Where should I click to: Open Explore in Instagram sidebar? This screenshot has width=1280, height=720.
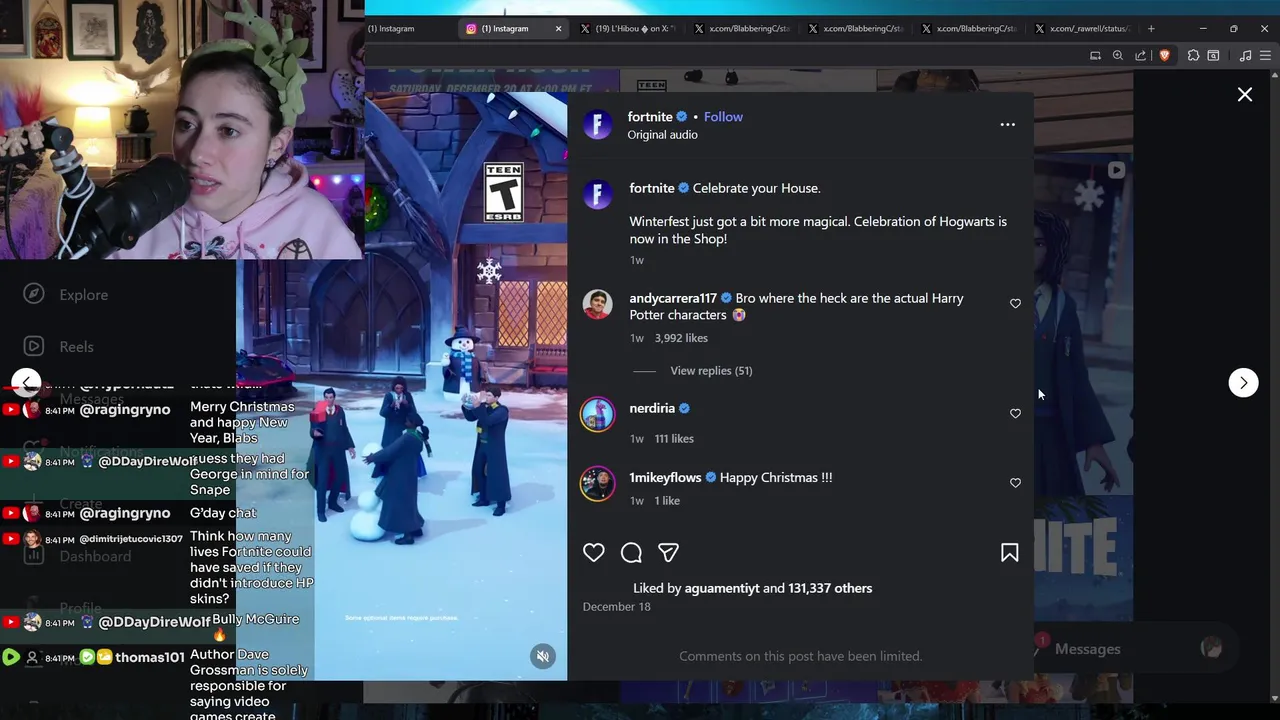pyautogui.click(x=68, y=295)
